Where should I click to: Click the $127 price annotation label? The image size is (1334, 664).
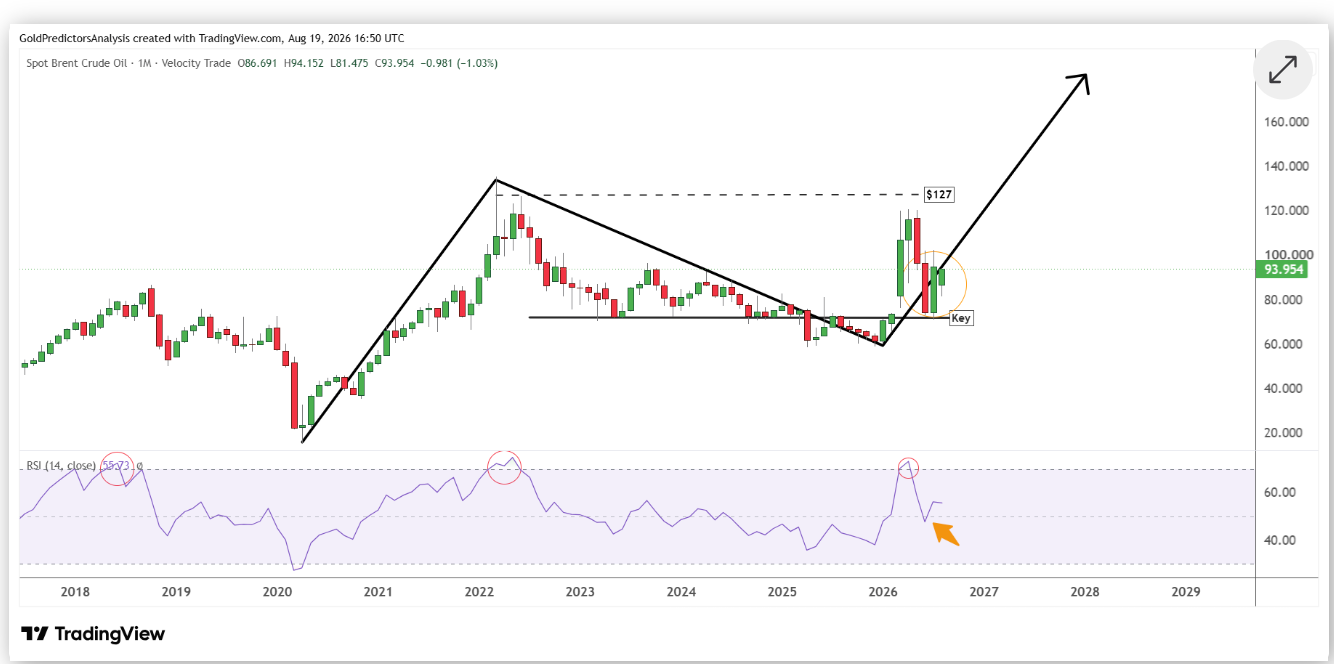[938, 194]
